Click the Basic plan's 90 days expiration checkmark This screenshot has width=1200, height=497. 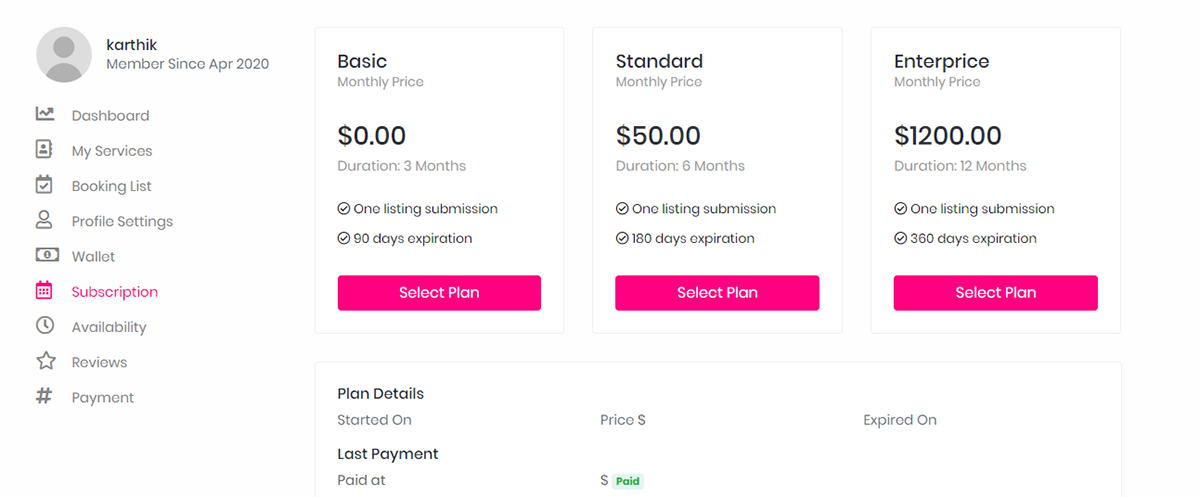(x=344, y=239)
